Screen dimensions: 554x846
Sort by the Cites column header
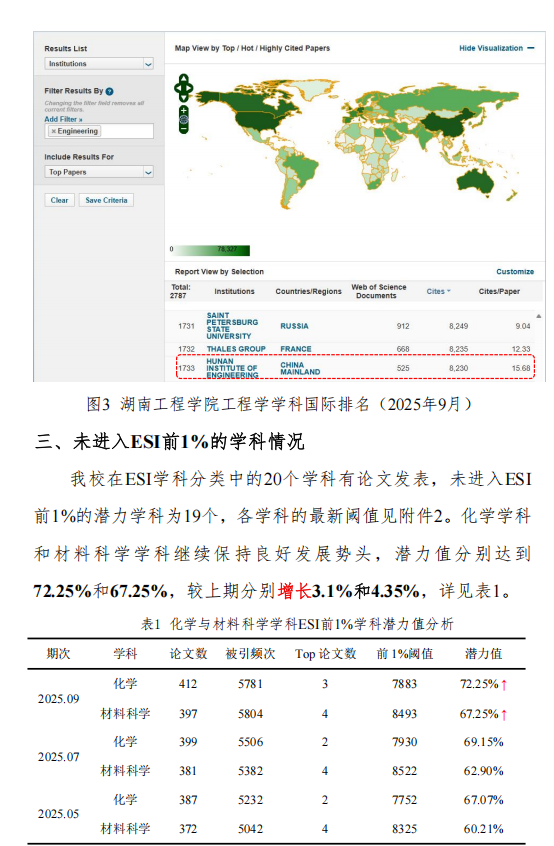coord(438,291)
